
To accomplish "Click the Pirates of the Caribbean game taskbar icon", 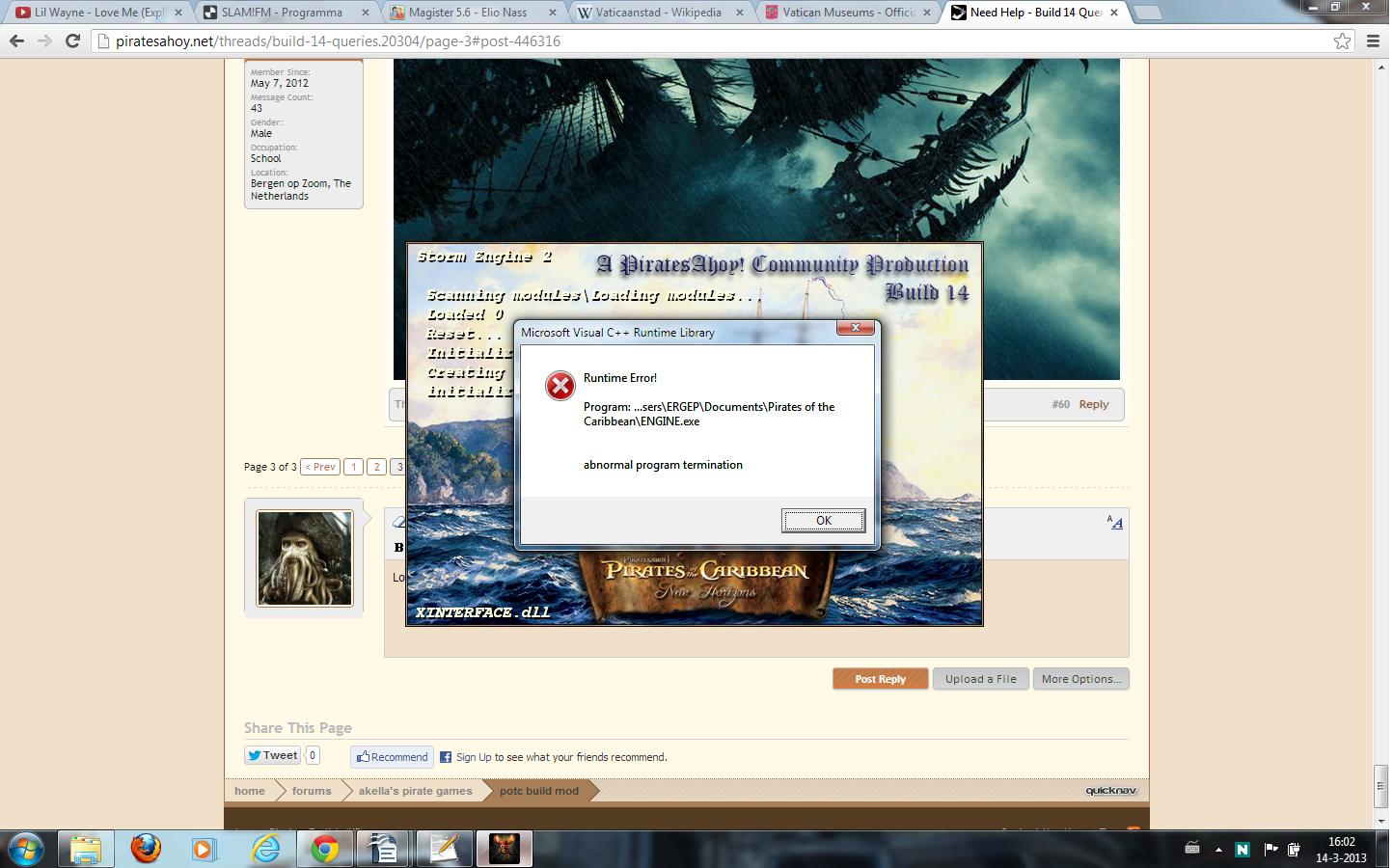I will click(x=504, y=849).
